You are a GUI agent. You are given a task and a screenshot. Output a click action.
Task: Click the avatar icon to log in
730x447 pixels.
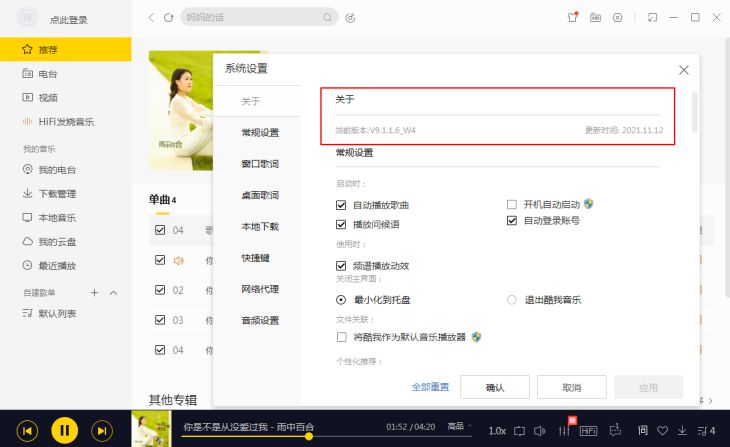pyautogui.click(x=27, y=18)
